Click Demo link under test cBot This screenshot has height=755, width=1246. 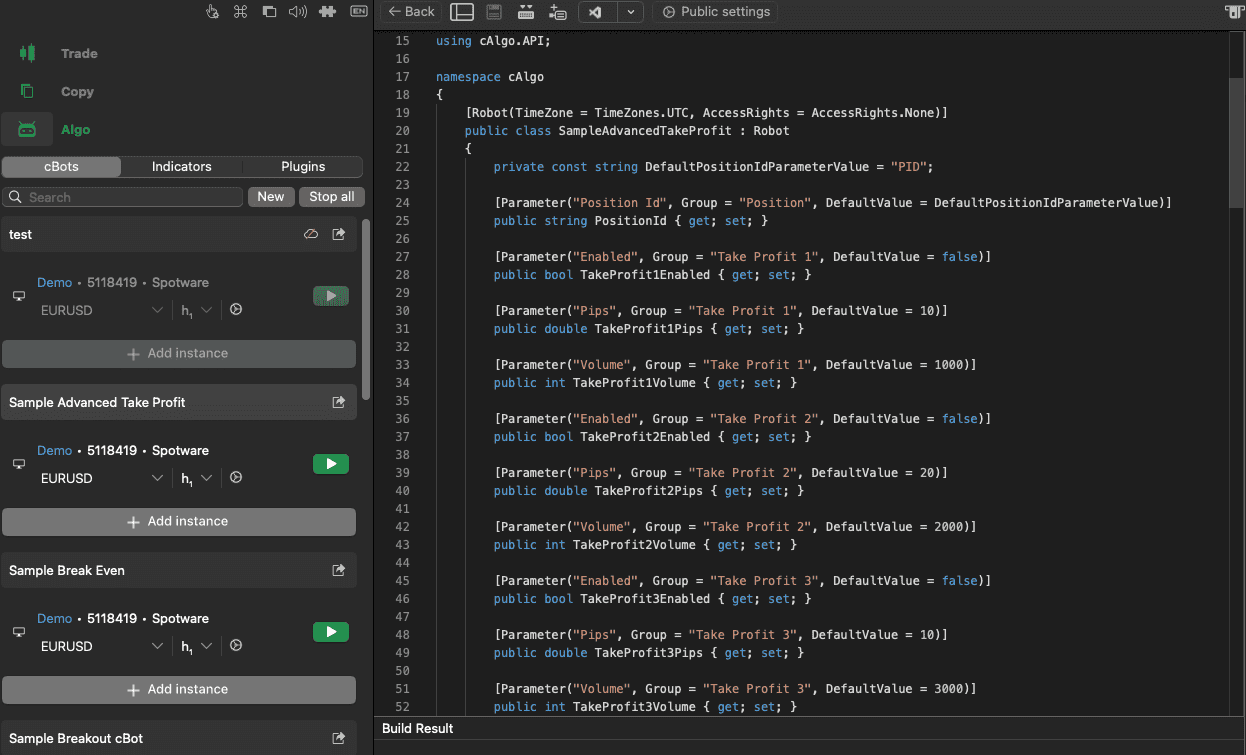point(55,283)
